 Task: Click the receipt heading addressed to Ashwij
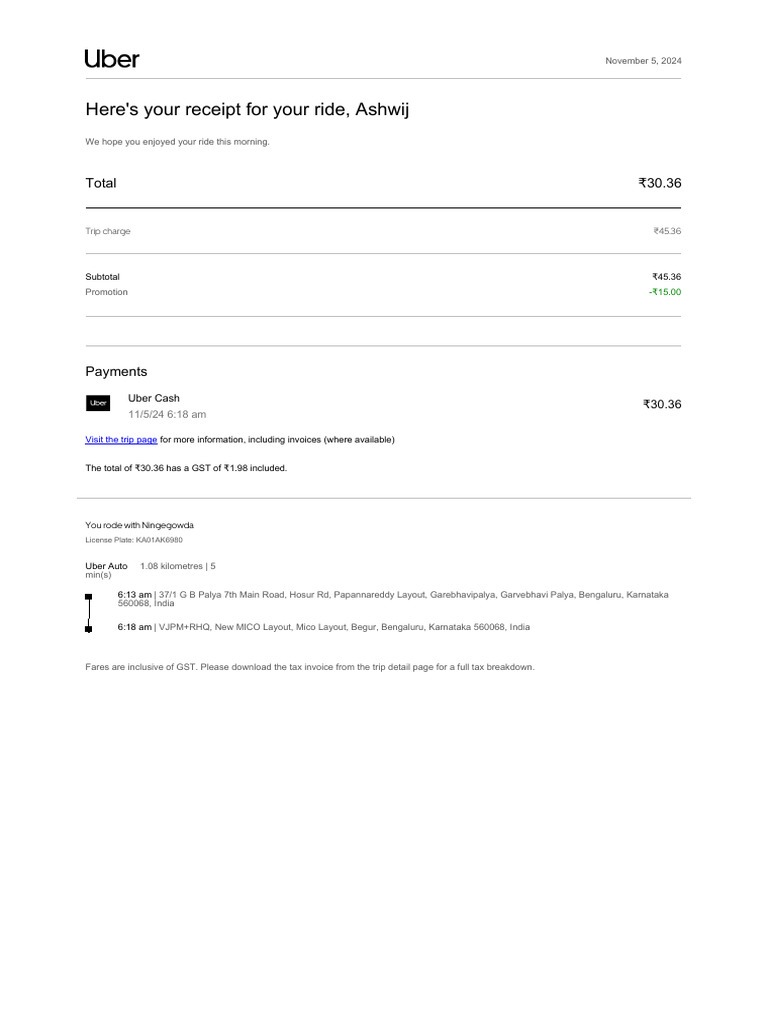[247, 110]
